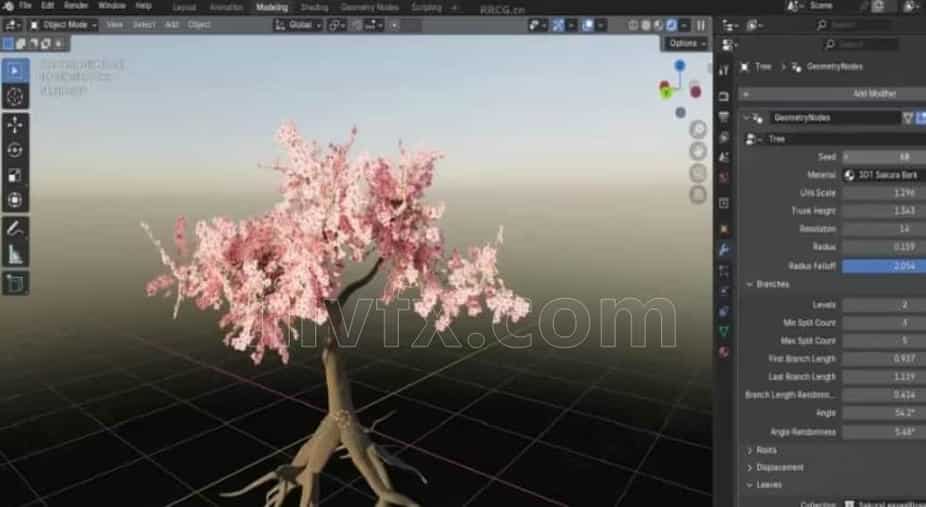The height and width of the screenshot is (507, 926).
Task: Click the Zoom viewport gizmo button
Action: coord(698,129)
